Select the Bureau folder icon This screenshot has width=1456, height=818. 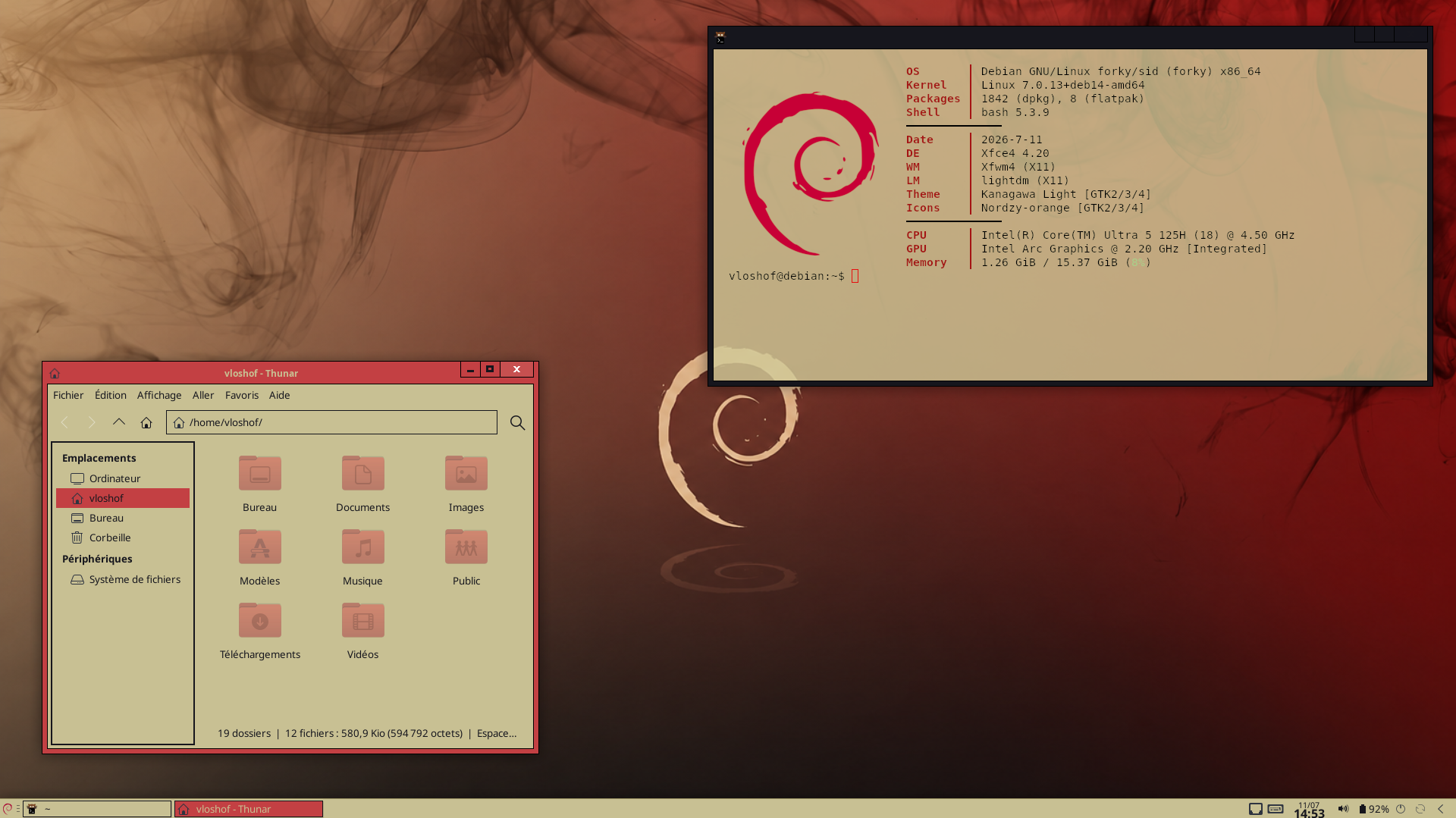(260, 473)
